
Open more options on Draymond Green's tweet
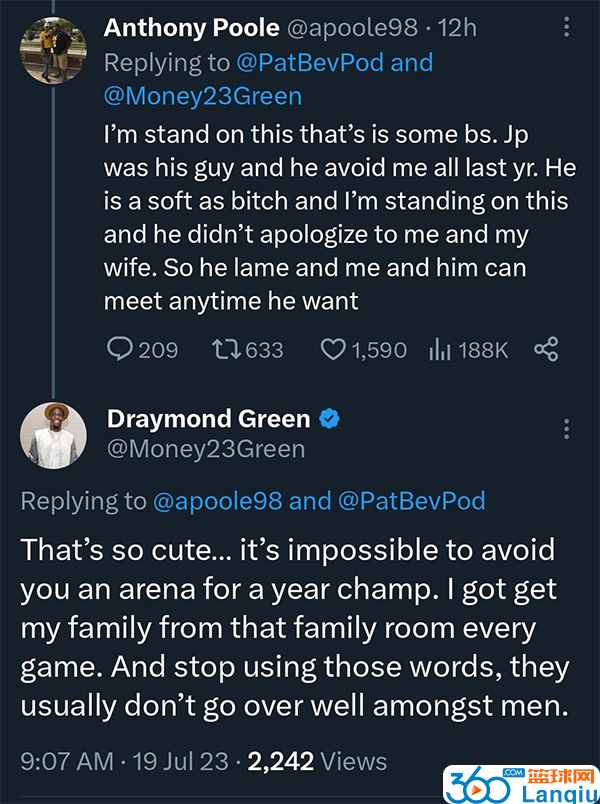coord(567,429)
